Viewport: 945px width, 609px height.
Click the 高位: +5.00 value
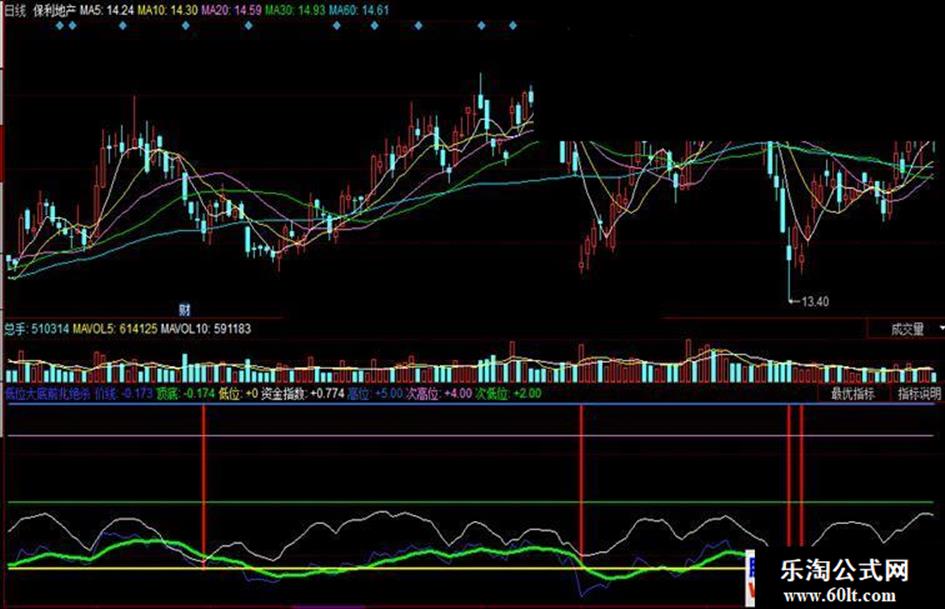[x=375, y=394]
